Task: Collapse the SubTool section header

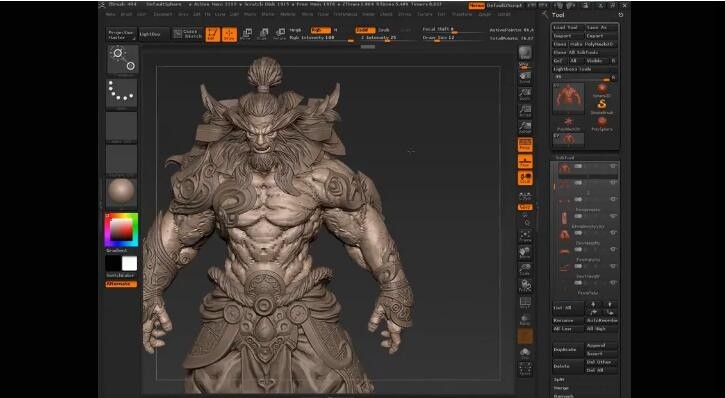Action: click(x=564, y=158)
